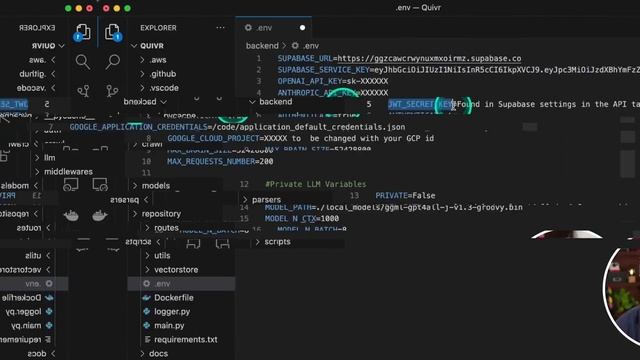Click the SUPABASE_SERVICE_KEY variable name
The height and width of the screenshot is (360, 640).
pos(323,70)
